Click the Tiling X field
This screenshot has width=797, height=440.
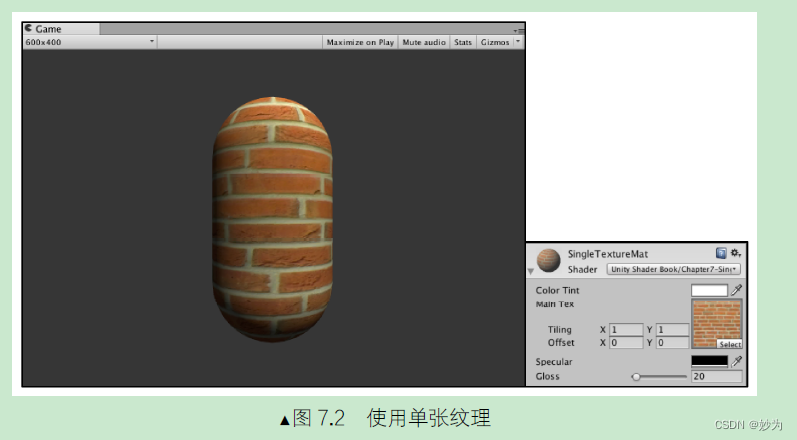(x=626, y=330)
